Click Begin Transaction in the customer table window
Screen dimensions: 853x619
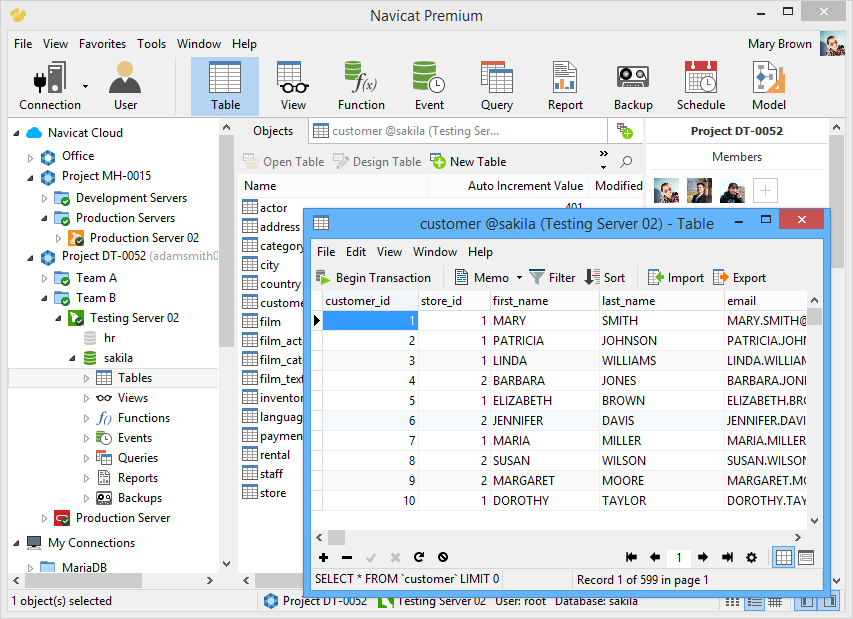coord(373,278)
